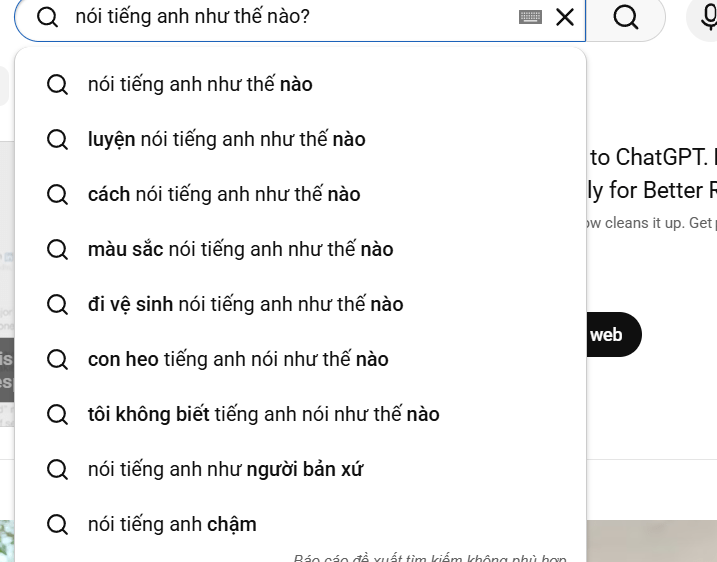The height and width of the screenshot is (562, 717).
Task: Click search icon beside 'nói tiếng anh chậm'
Action: coord(58,525)
